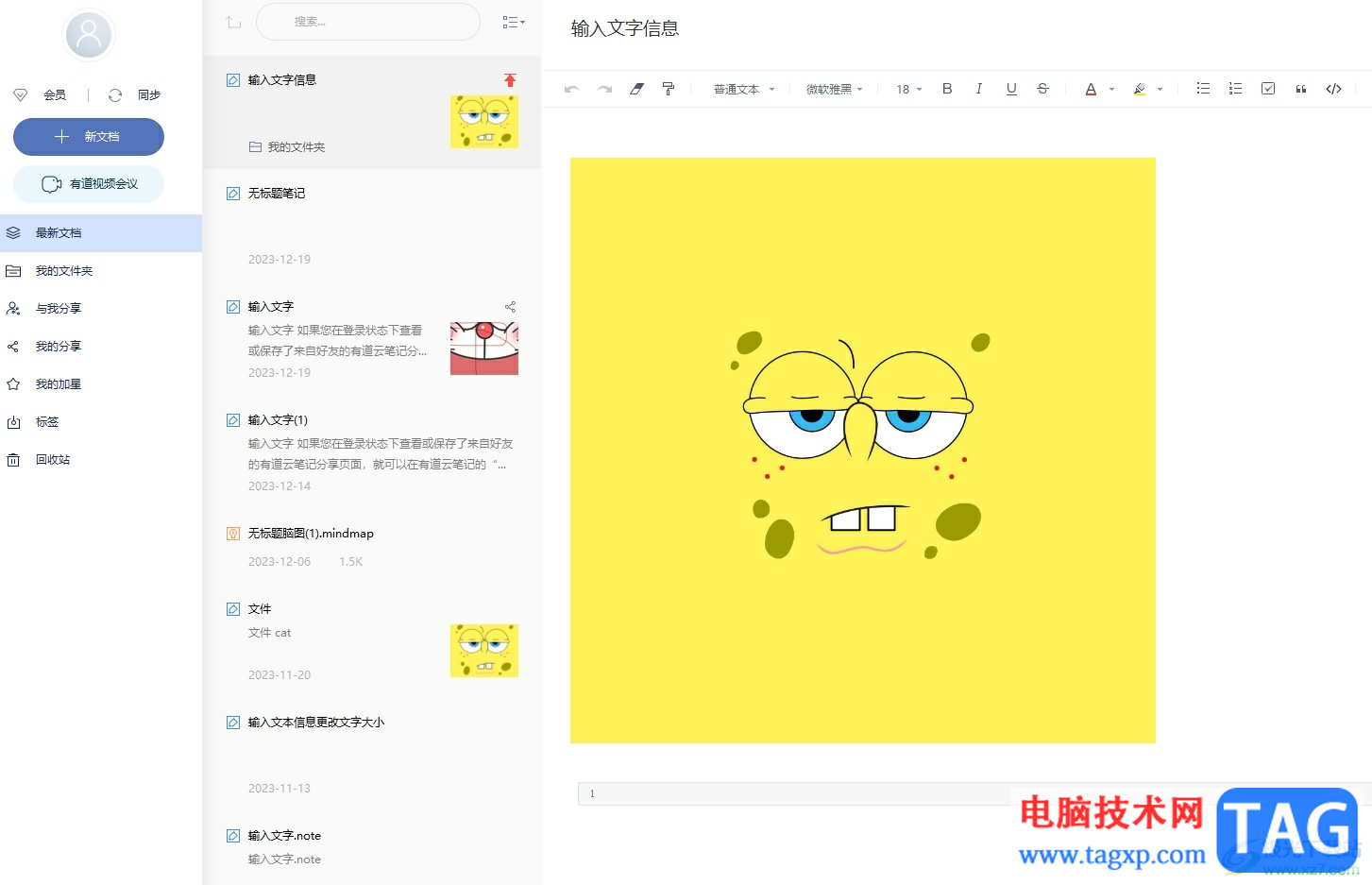1372x885 pixels.
Task: Click the share icon on 输入文字 note
Action: point(510,307)
